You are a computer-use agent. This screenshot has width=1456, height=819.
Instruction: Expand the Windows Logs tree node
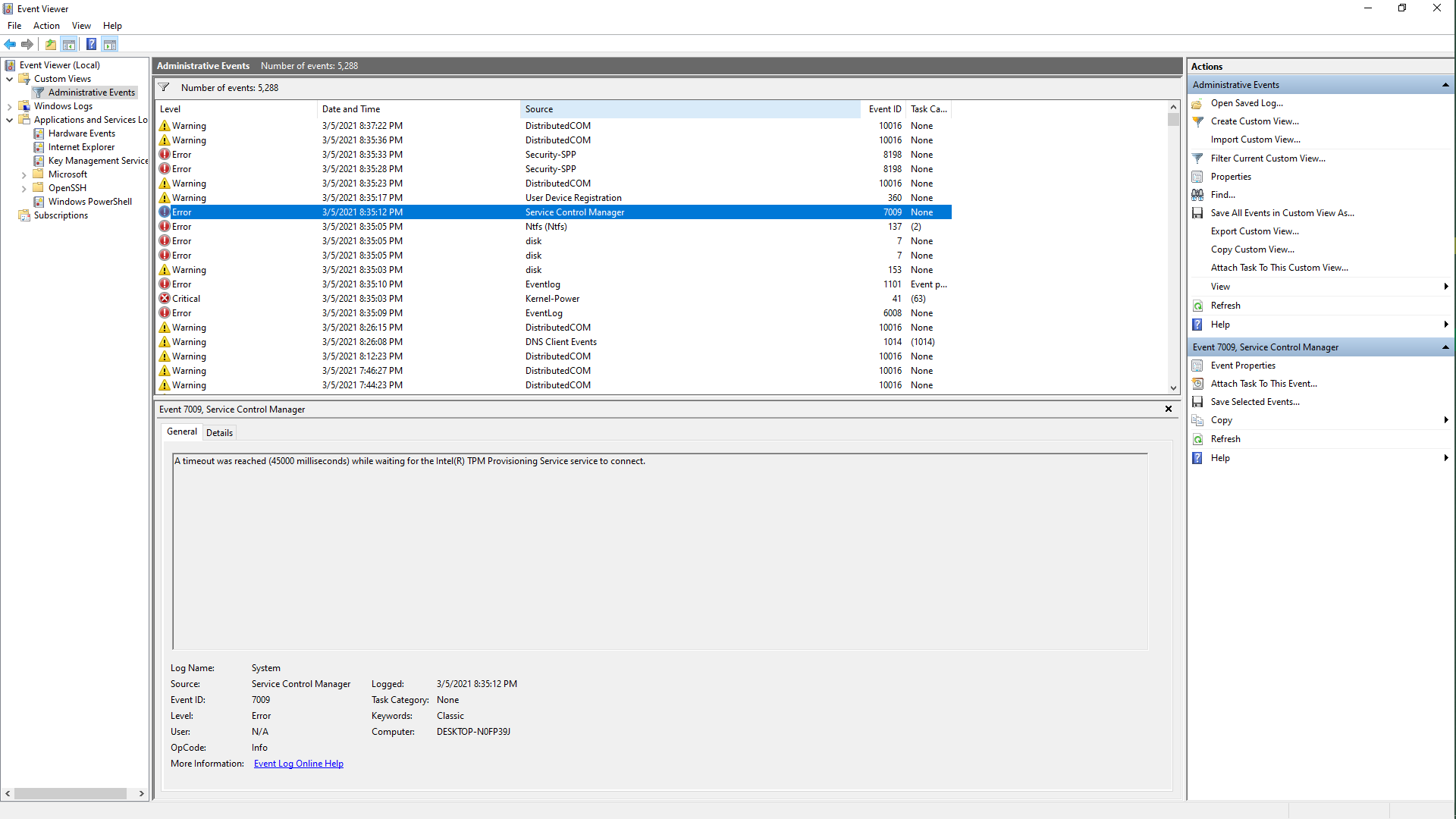point(9,106)
